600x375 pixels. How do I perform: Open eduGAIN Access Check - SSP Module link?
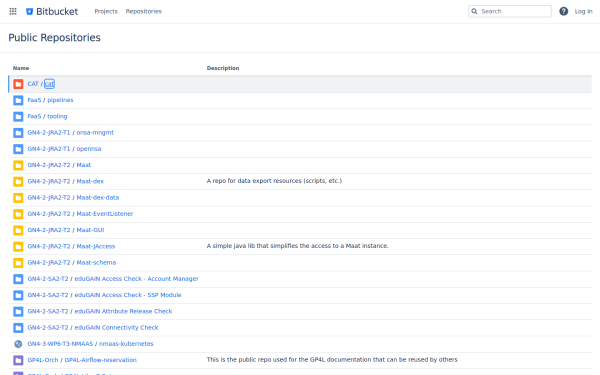tap(128, 295)
